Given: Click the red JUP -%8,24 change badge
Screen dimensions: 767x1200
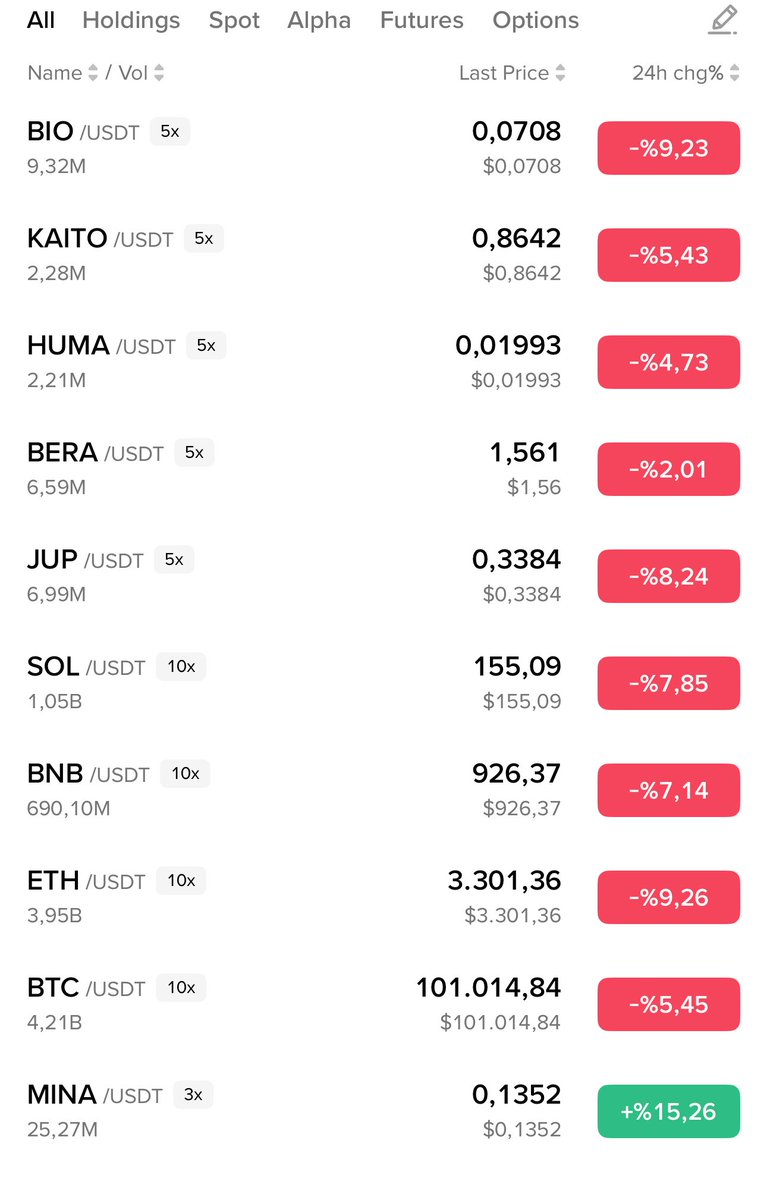Looking at the screenshot, I should 668,576.
